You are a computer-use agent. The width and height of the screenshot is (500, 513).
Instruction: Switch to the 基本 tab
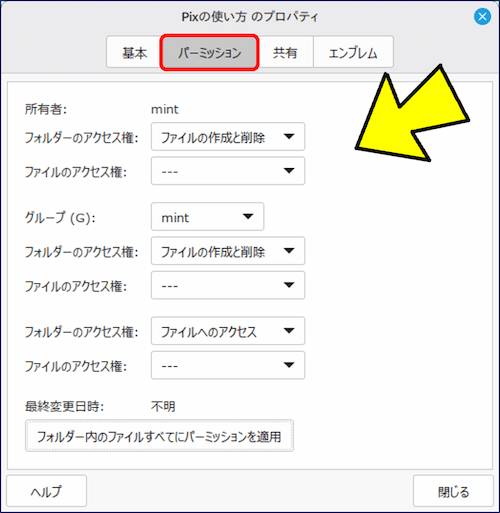134,52
